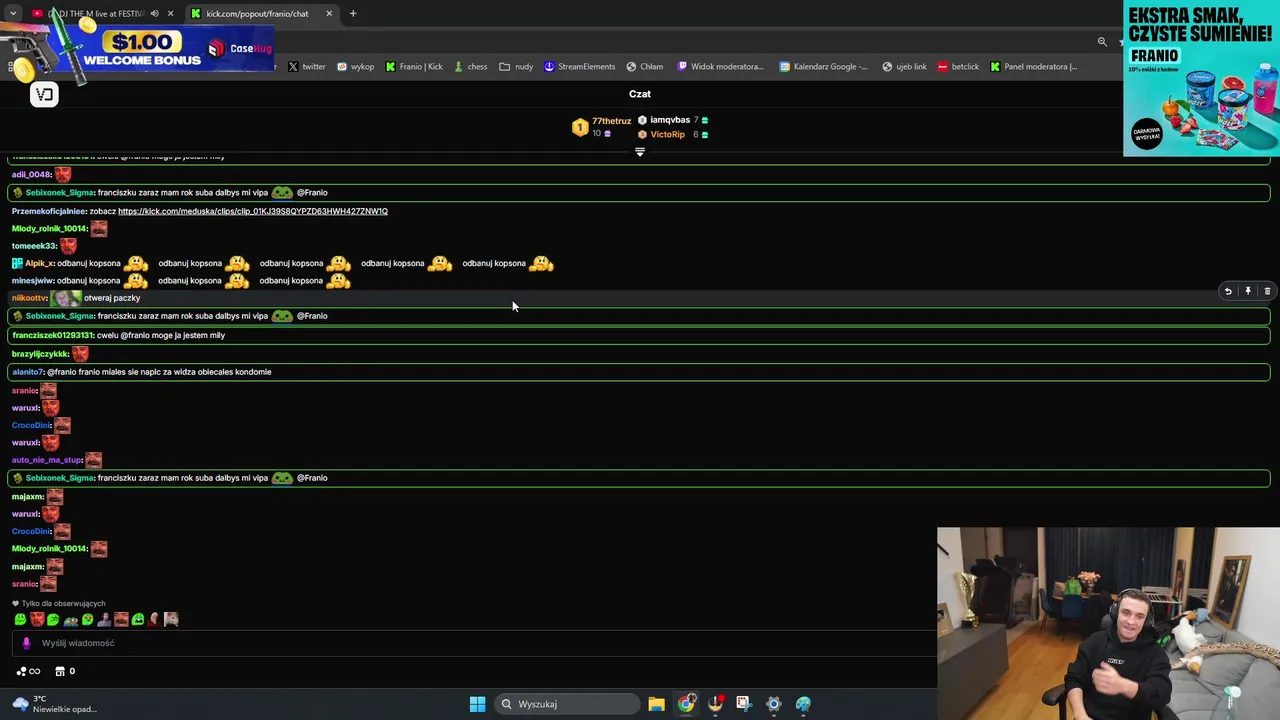The image size is (1280, 720).
Task: Click the purple microphone icon in message box
Action: tap(26, 643)
